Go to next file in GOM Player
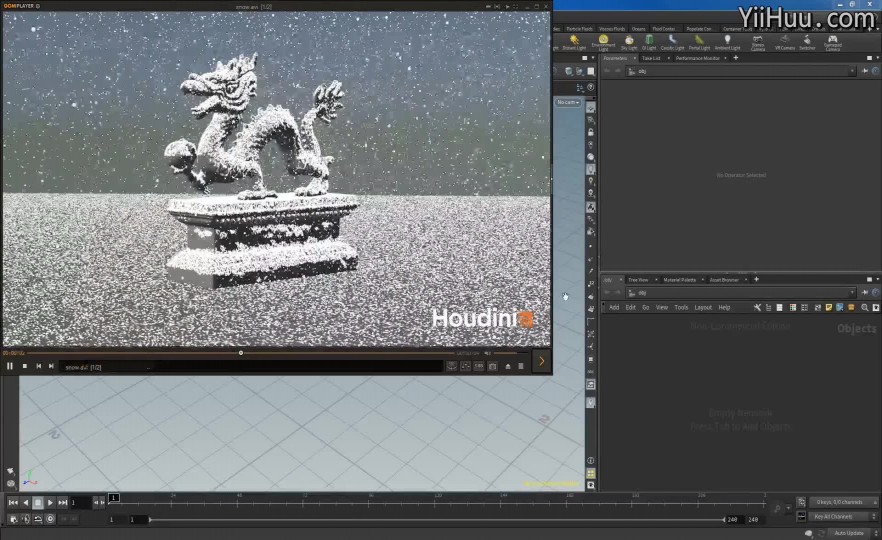Screen dimensions: 882x540 (x=51, y=366)
